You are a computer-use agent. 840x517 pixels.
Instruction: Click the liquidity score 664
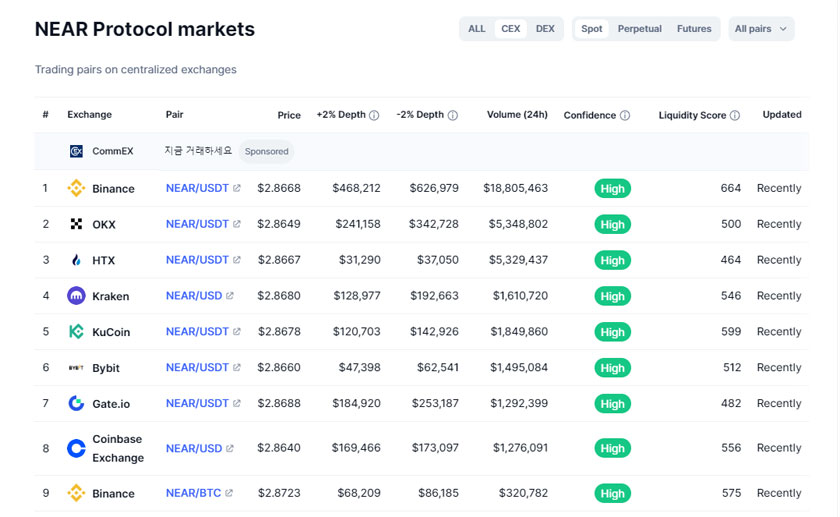point(731,188)
